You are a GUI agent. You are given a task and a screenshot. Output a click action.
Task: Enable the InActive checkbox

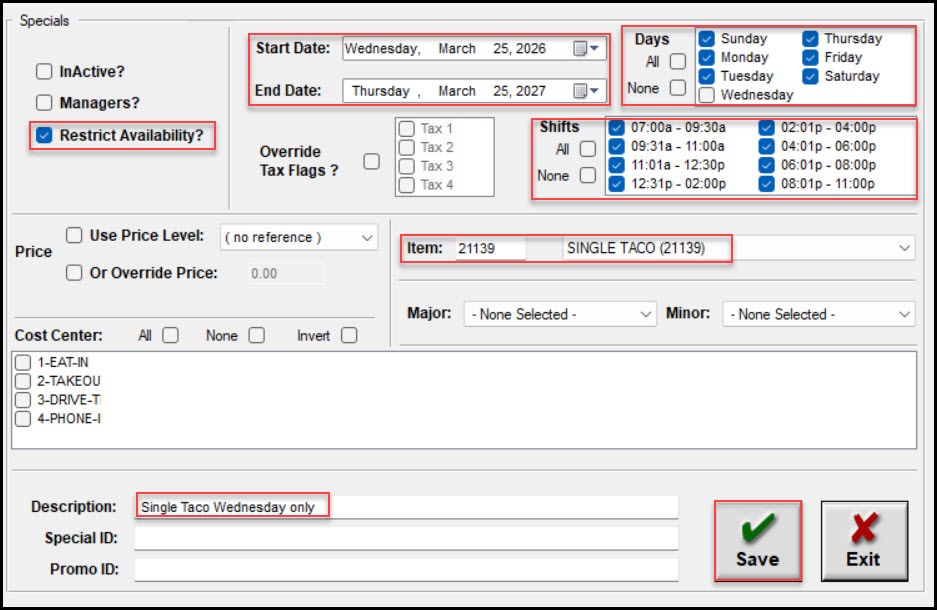[44, 72]
